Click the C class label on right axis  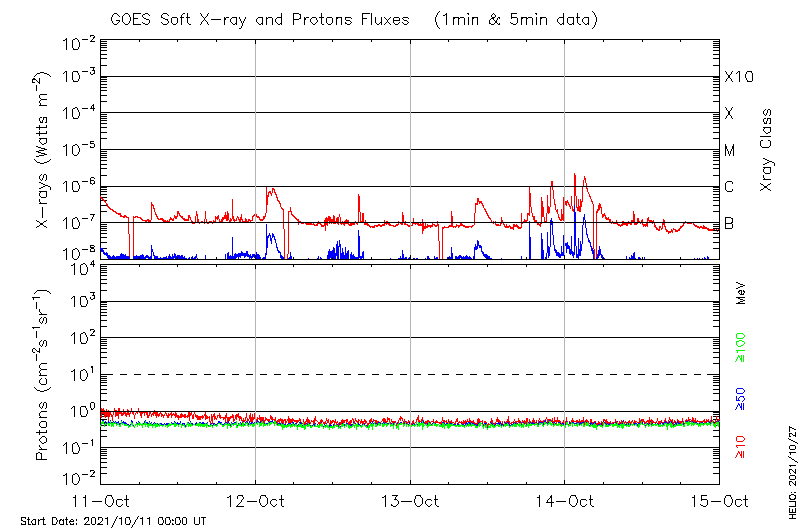729,187
